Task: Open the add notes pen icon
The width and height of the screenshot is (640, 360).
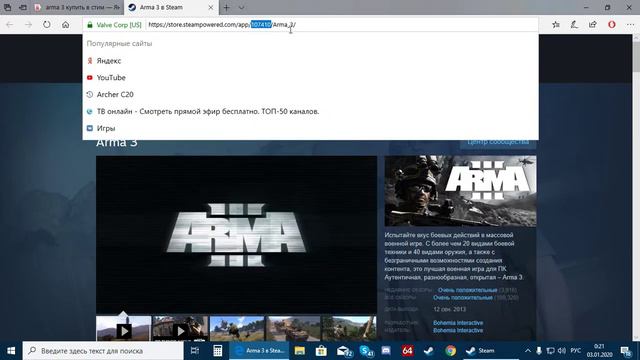Action: pyautogui.click(x=574, y=24)
